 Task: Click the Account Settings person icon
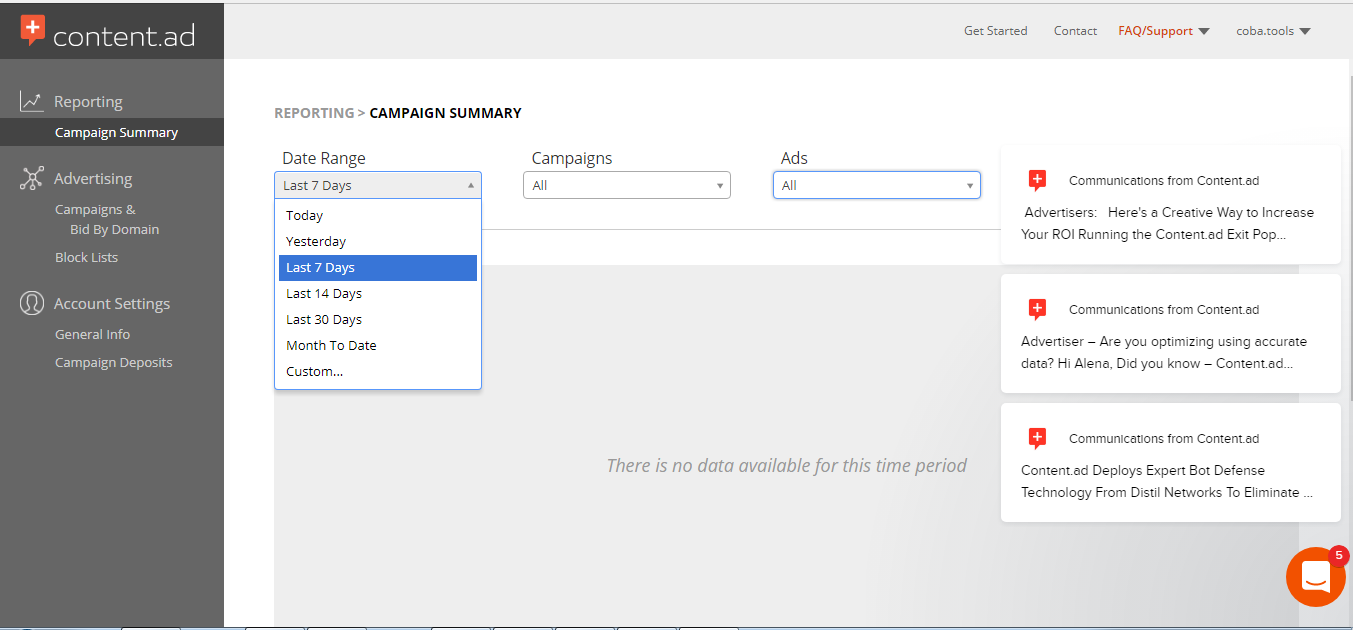click(32, 303)
